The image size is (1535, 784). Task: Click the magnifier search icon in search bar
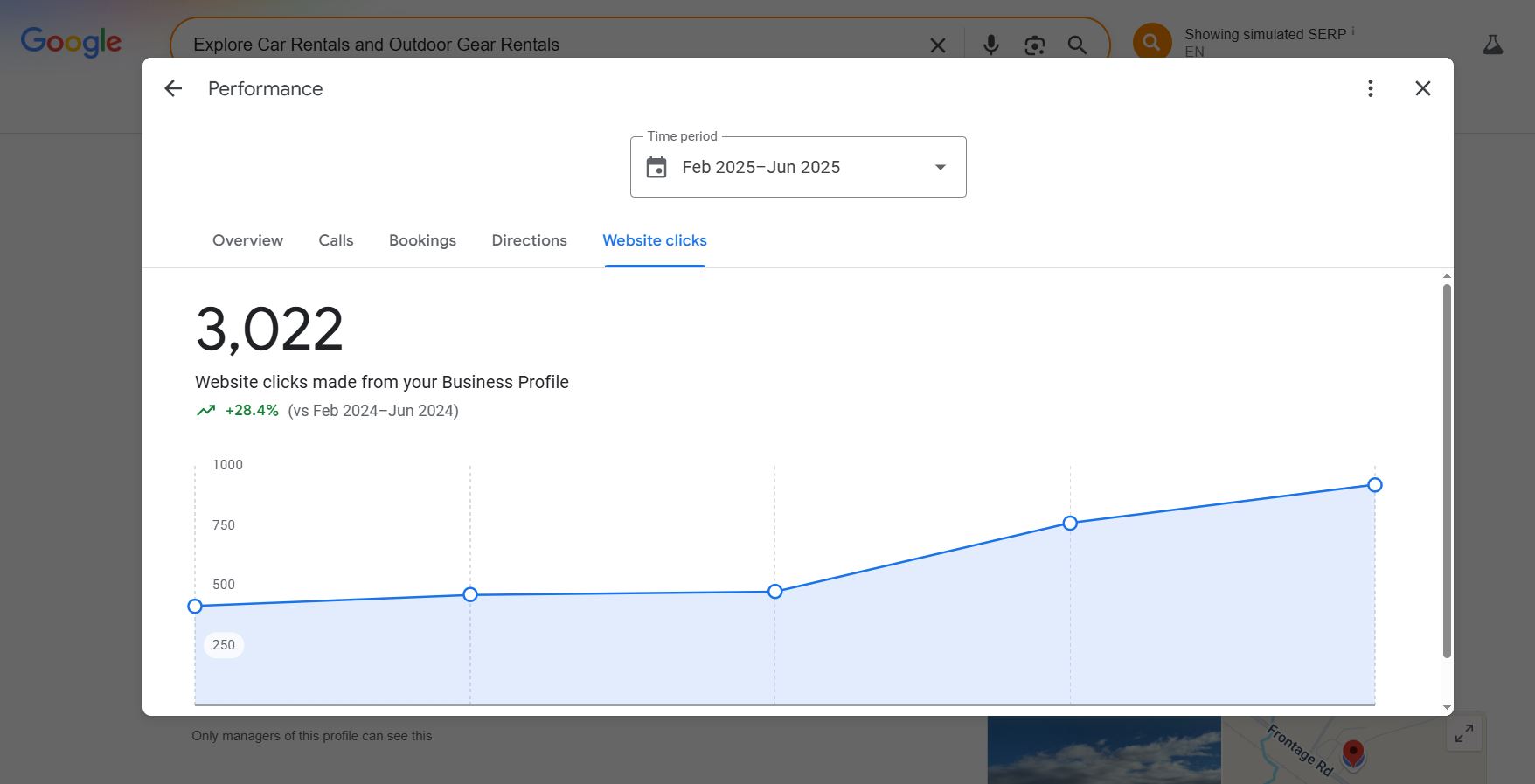[x=1077, y=45]
